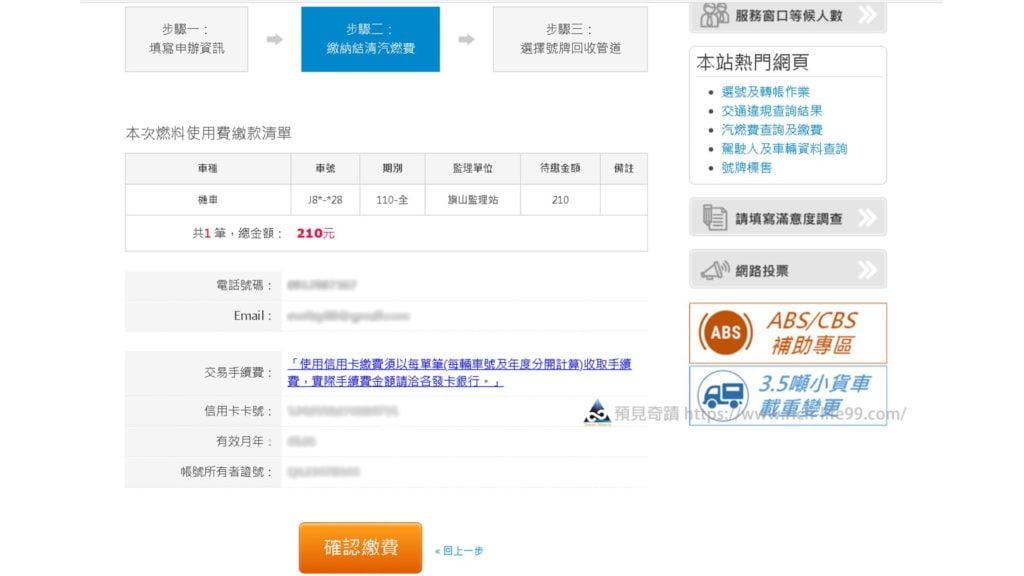This screenshot has height=576, width=1024.
Task: Click the total amount 210元 text
Action: [315, 233]
